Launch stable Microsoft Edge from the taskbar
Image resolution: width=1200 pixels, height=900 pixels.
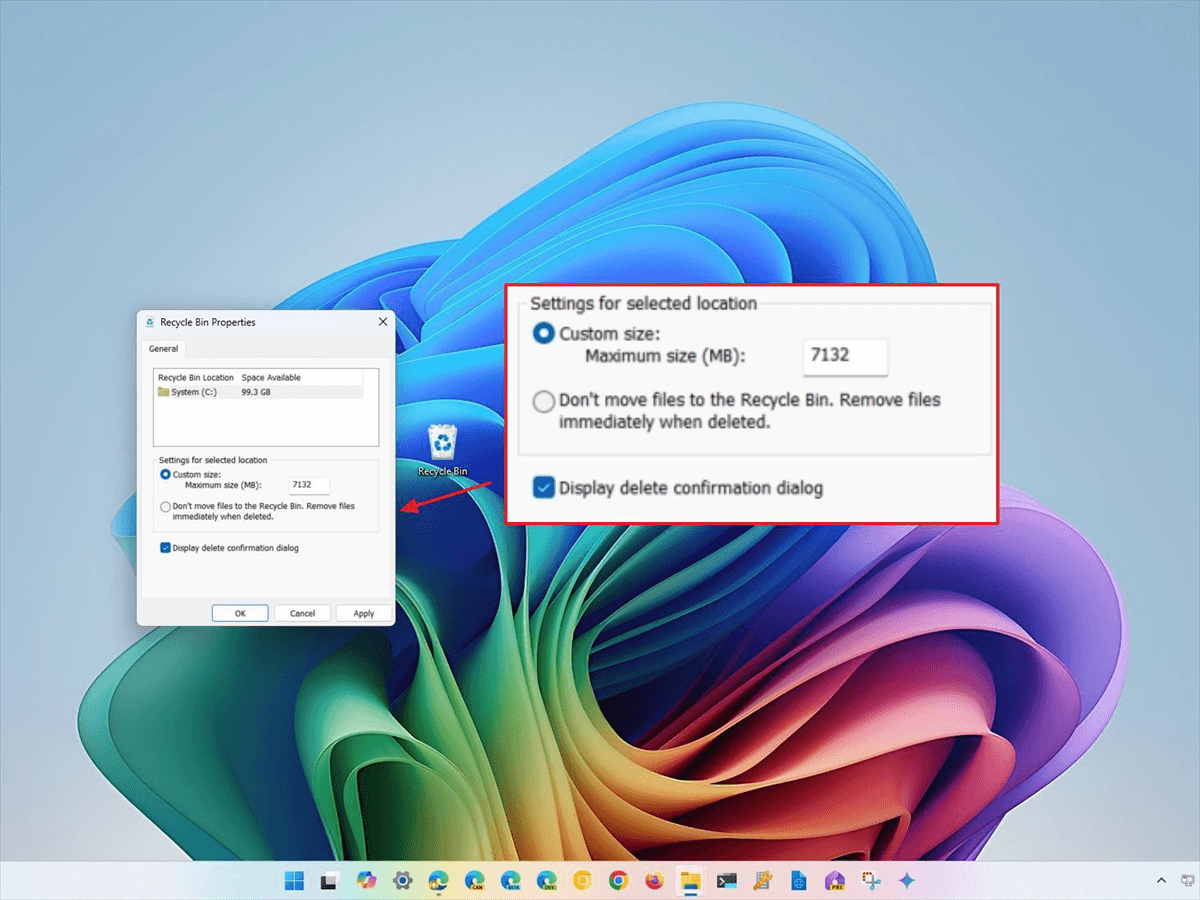click(x=438, y=880)
